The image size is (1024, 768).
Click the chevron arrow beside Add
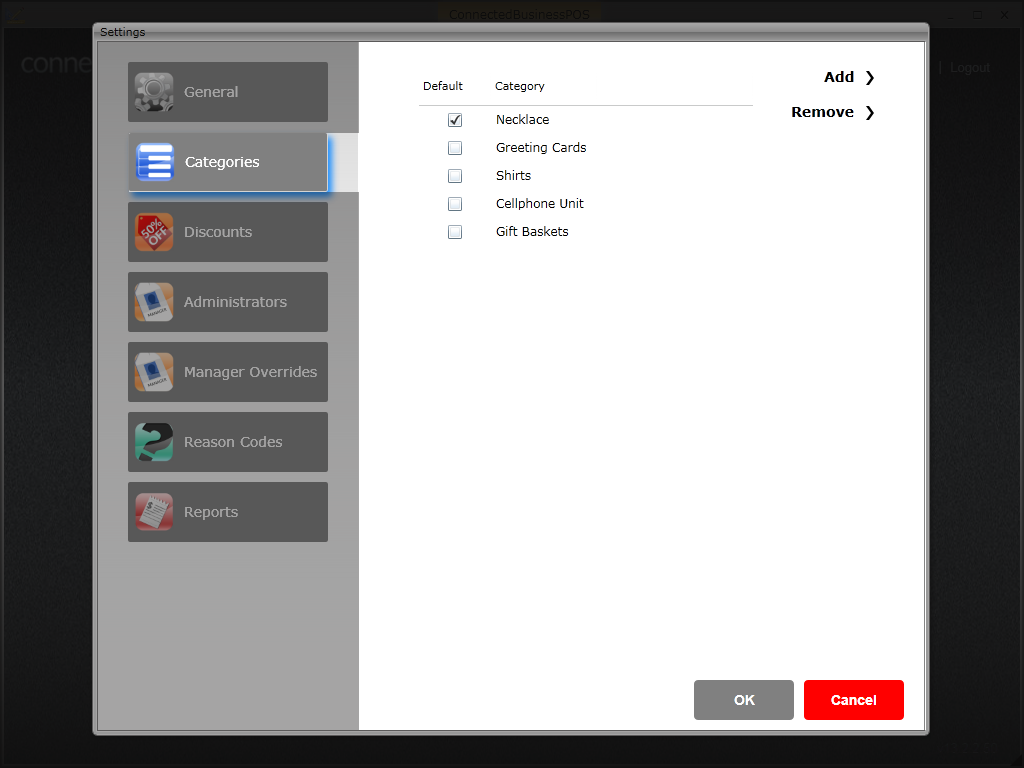[x=869, y=78]
